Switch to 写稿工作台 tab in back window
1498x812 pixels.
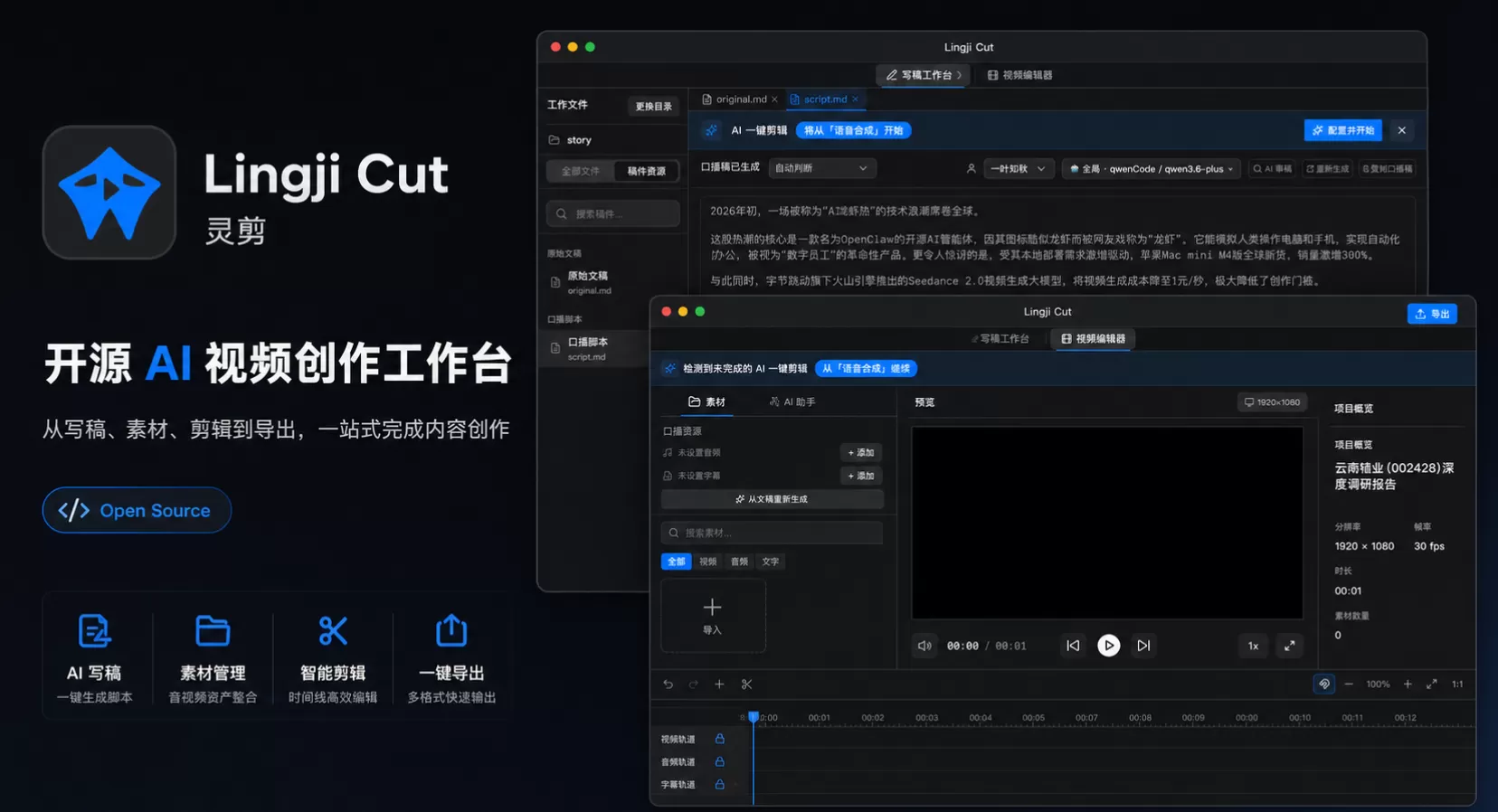[x=923, y=75]
